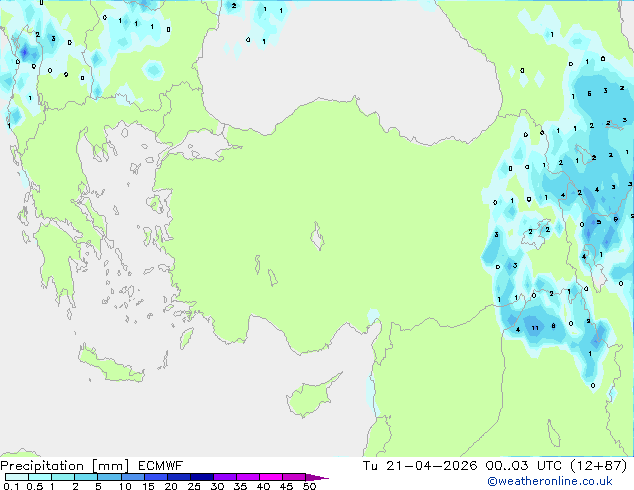Click the date "Tu 21-04-2026"
Screen dimensions: 634x490
[x=420, y=466]
